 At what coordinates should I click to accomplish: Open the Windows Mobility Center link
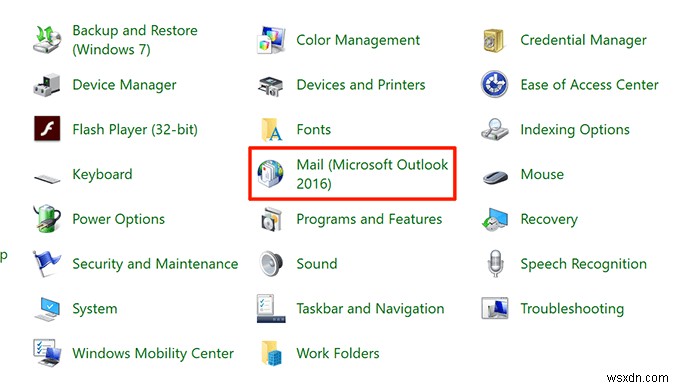pyautogui.click(x=153, y=353)
